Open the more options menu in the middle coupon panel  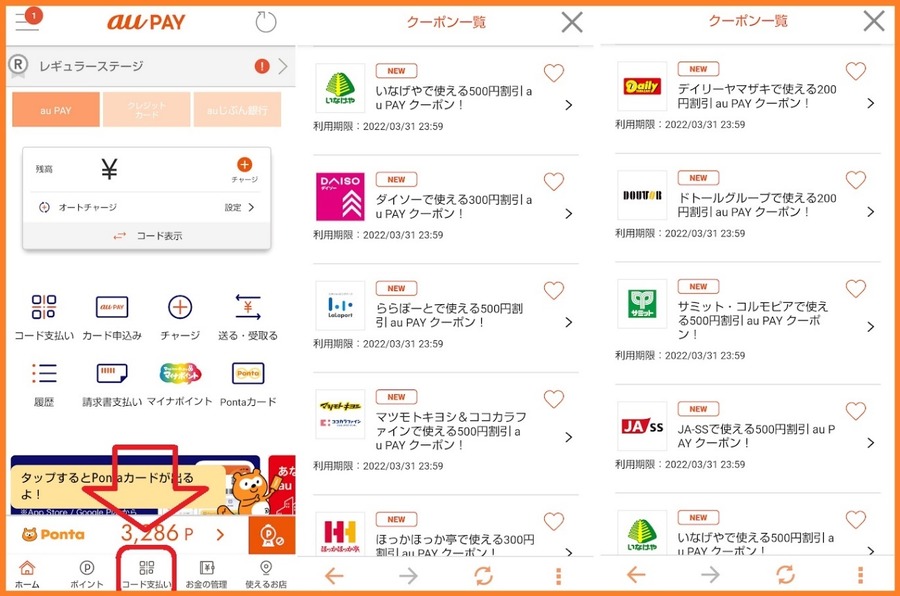coord(558,576)
